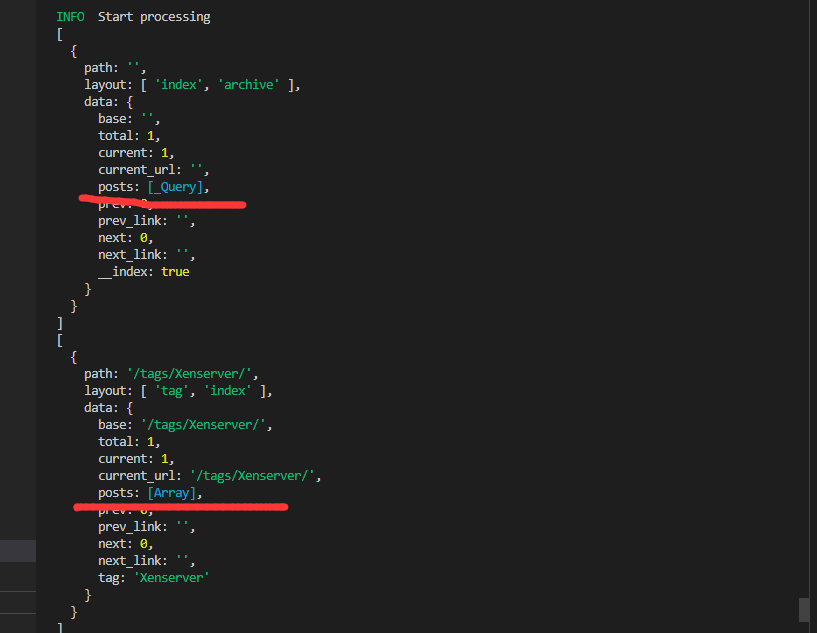Click the red underline beneath posts: [Array]
Viewport: 817px width, 633px height.
pos(180,507)
